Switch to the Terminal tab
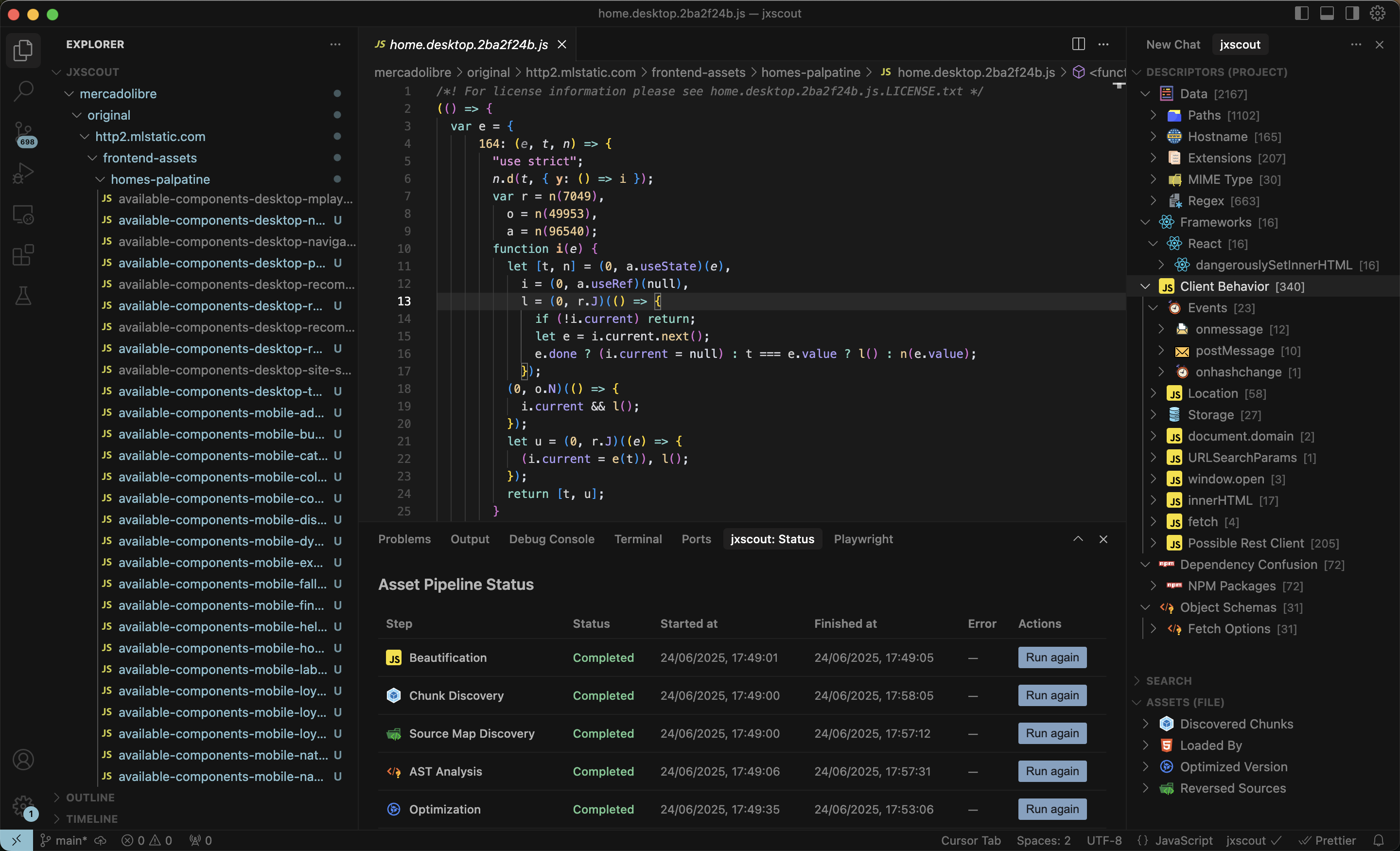The height and width of the screenshot is (851, 1400). coord(638,539)
